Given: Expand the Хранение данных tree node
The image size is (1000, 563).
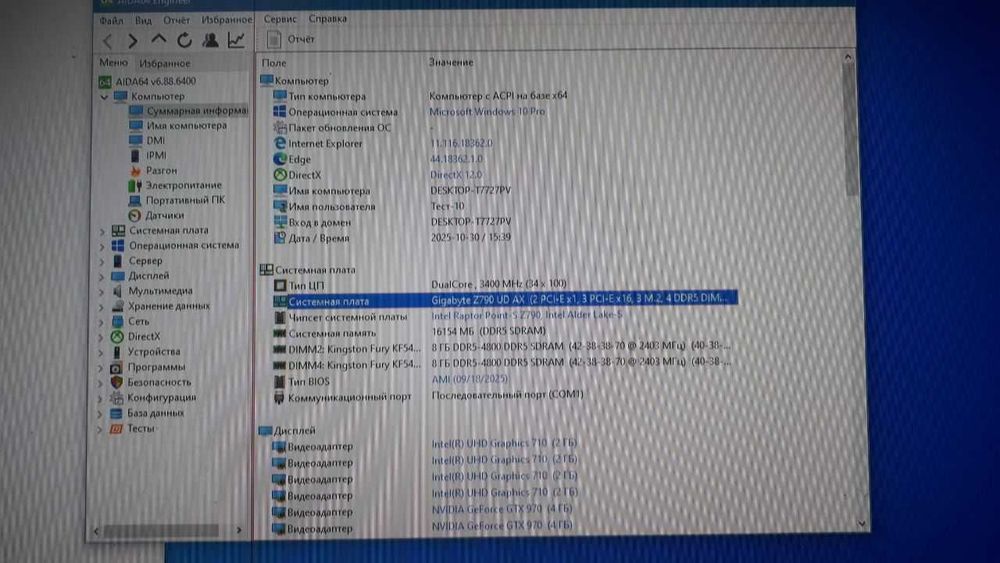Looking at the screenshot, I should (x=102, y=307).
